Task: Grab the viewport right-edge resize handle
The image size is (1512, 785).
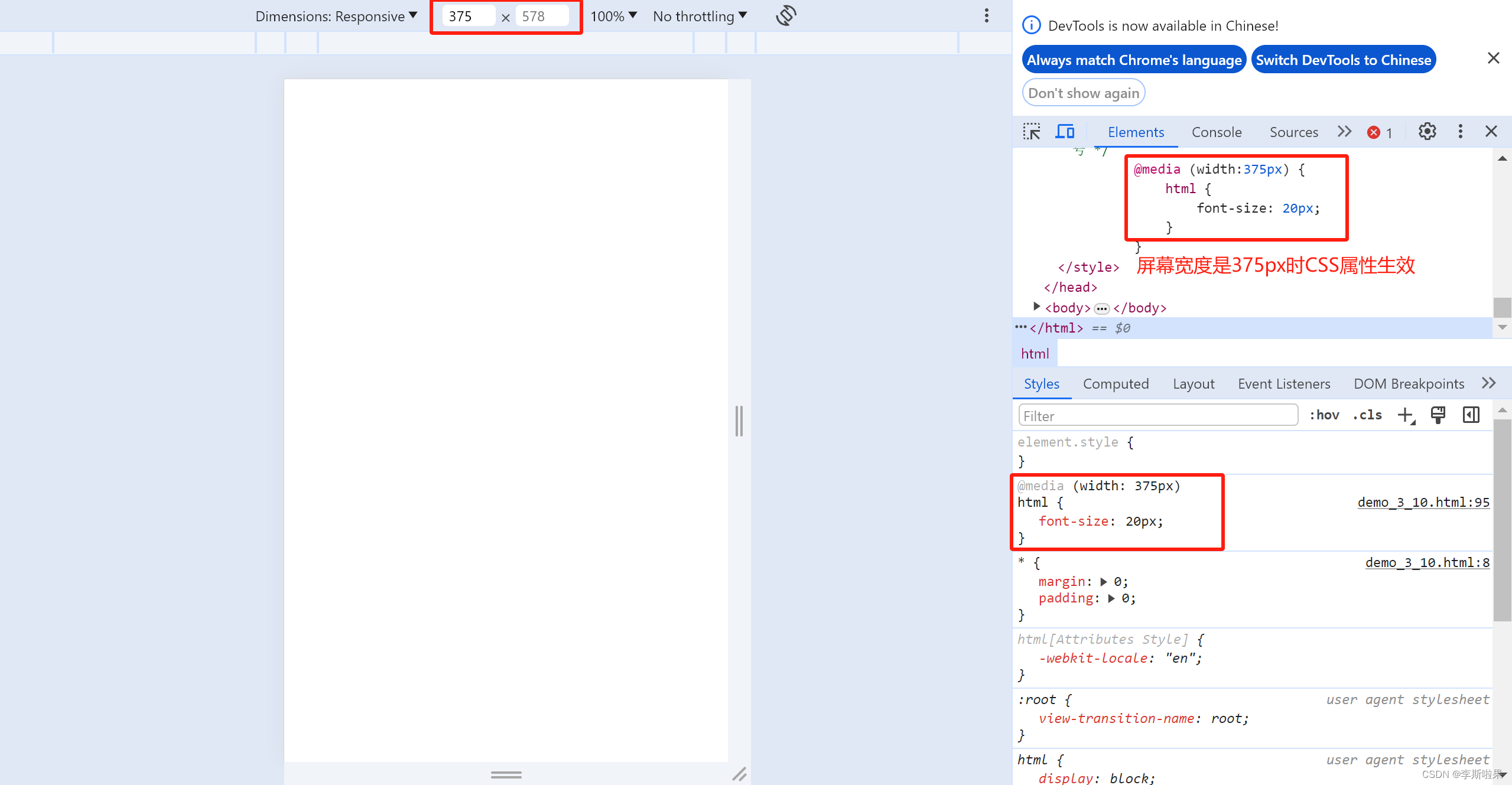Action: click(739, 421)
